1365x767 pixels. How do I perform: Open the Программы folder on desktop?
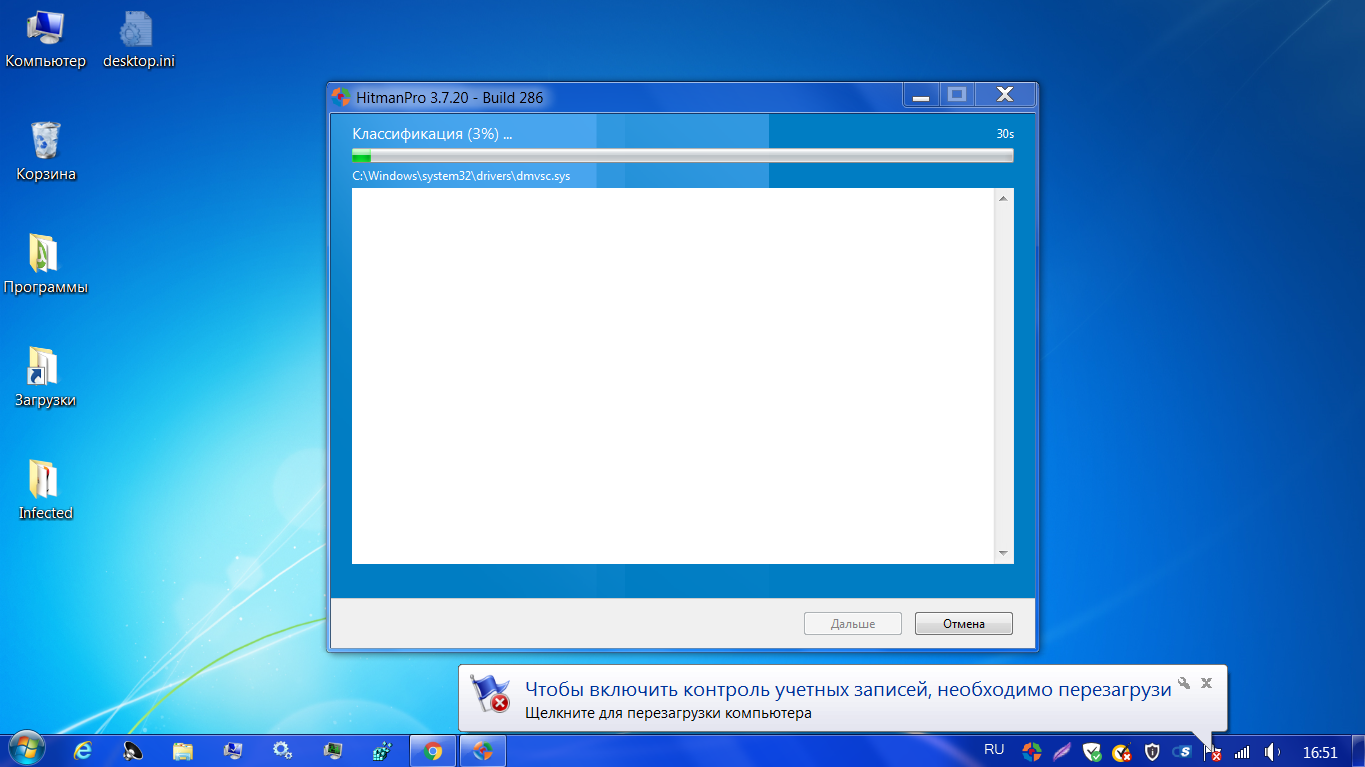point(46,265)
